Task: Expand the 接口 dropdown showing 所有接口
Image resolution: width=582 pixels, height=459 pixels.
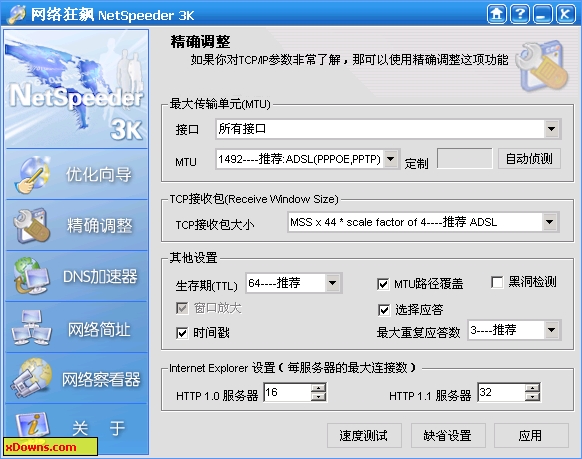Action: 551,129
